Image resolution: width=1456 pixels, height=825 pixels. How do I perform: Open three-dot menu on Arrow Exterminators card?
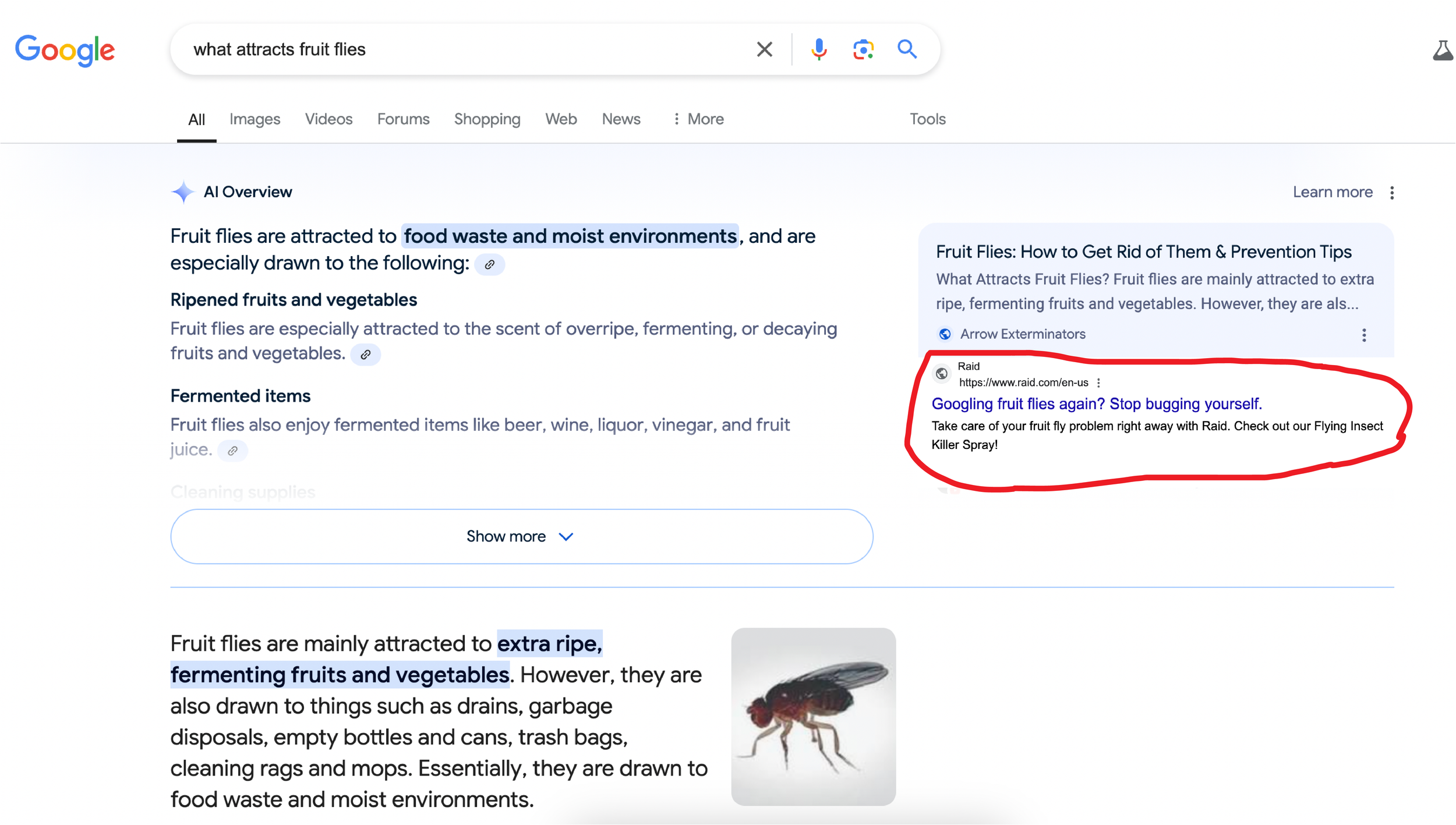[1363, 335]
